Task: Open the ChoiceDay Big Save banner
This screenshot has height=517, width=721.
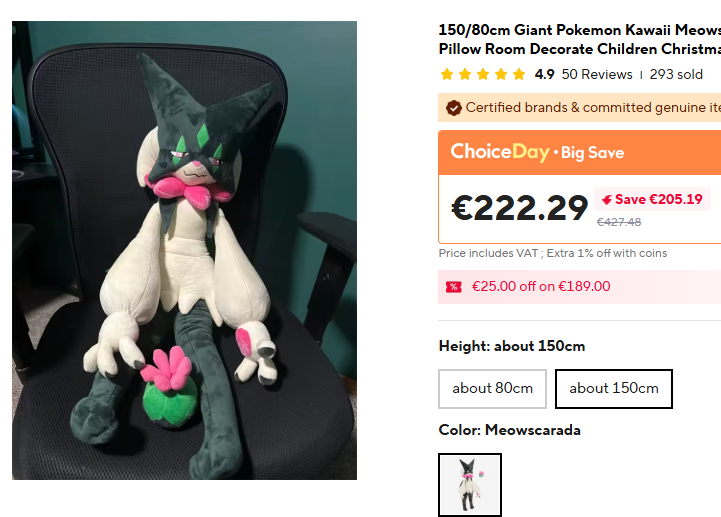Action: pyautogui.click(x=579, y=152)
